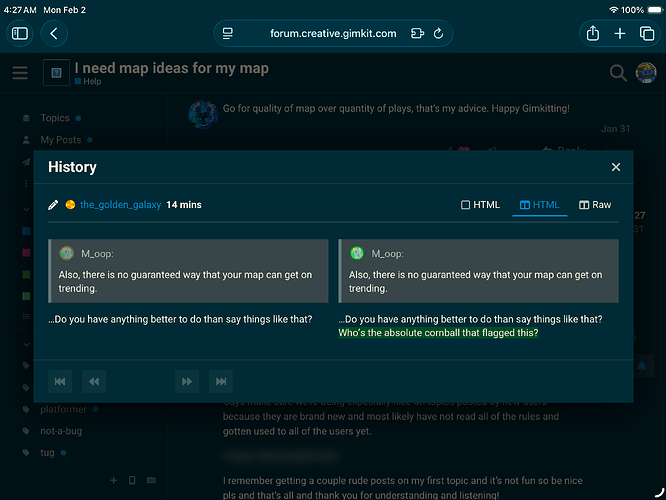This screenshot has height=500, width=666.
Task: Open a new Safari tab
Action: 620,33
